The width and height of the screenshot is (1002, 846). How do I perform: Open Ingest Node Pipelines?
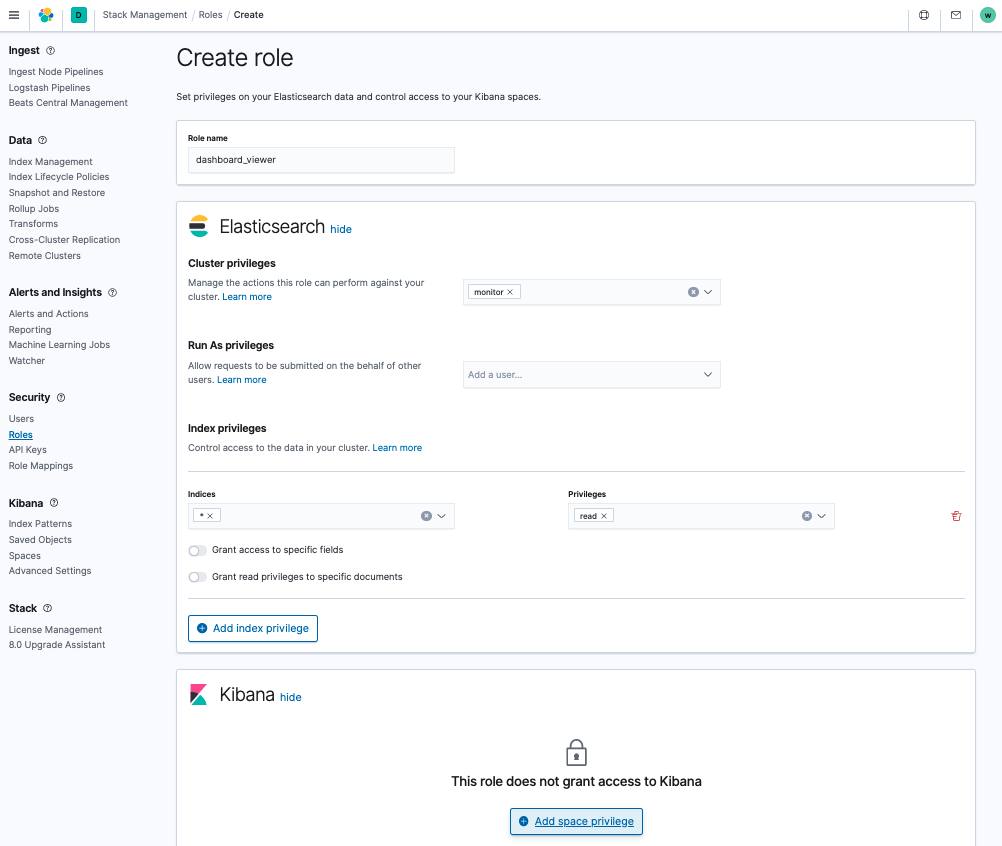(x=56, y=72)
